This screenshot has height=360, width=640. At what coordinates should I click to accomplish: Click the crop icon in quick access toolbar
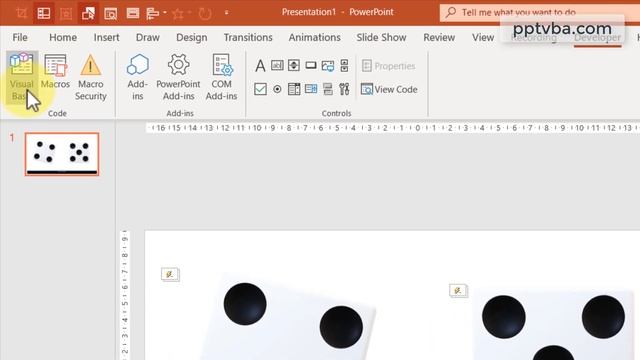22,13
